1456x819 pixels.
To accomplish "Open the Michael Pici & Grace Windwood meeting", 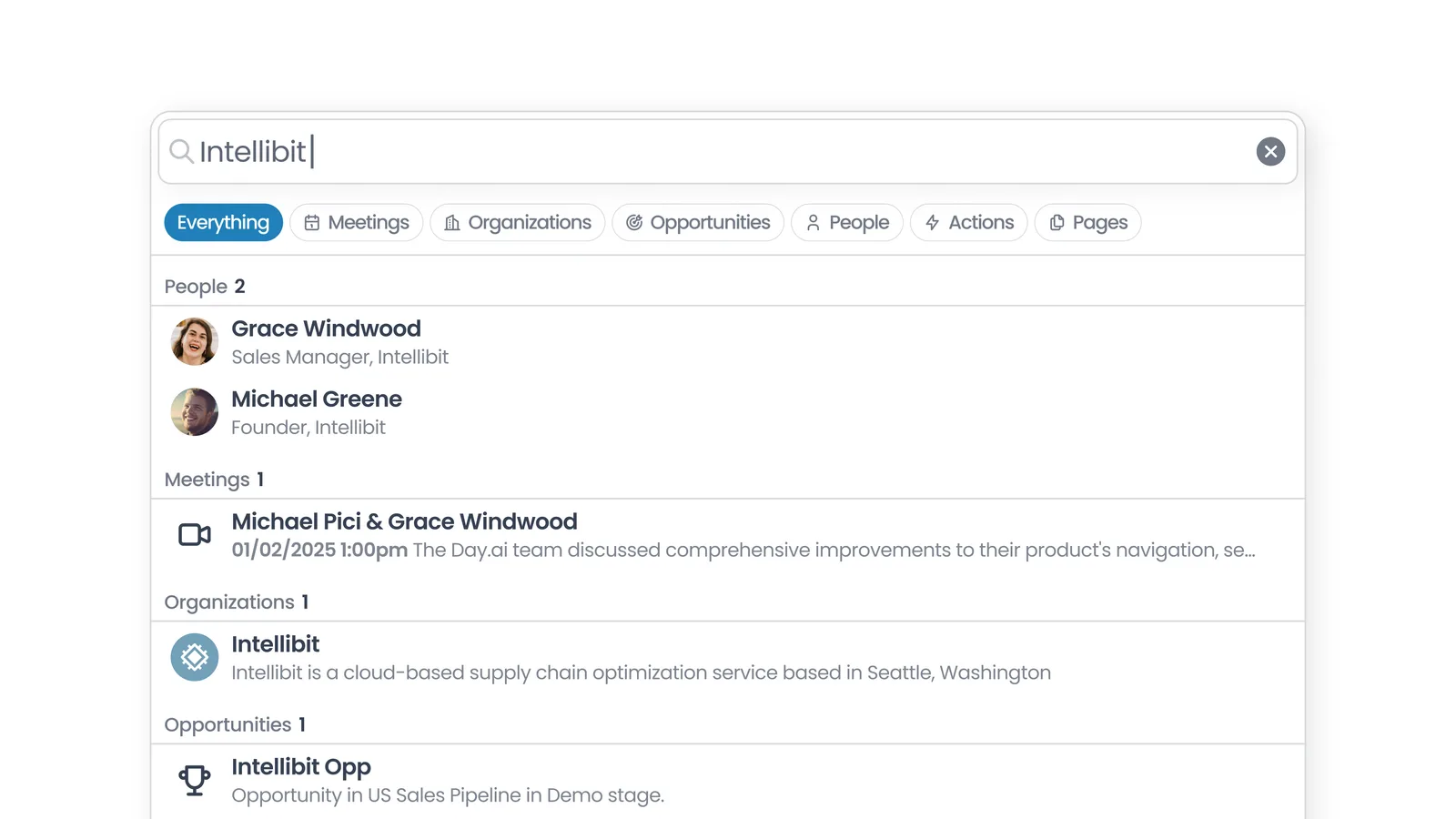I will 728,535.
